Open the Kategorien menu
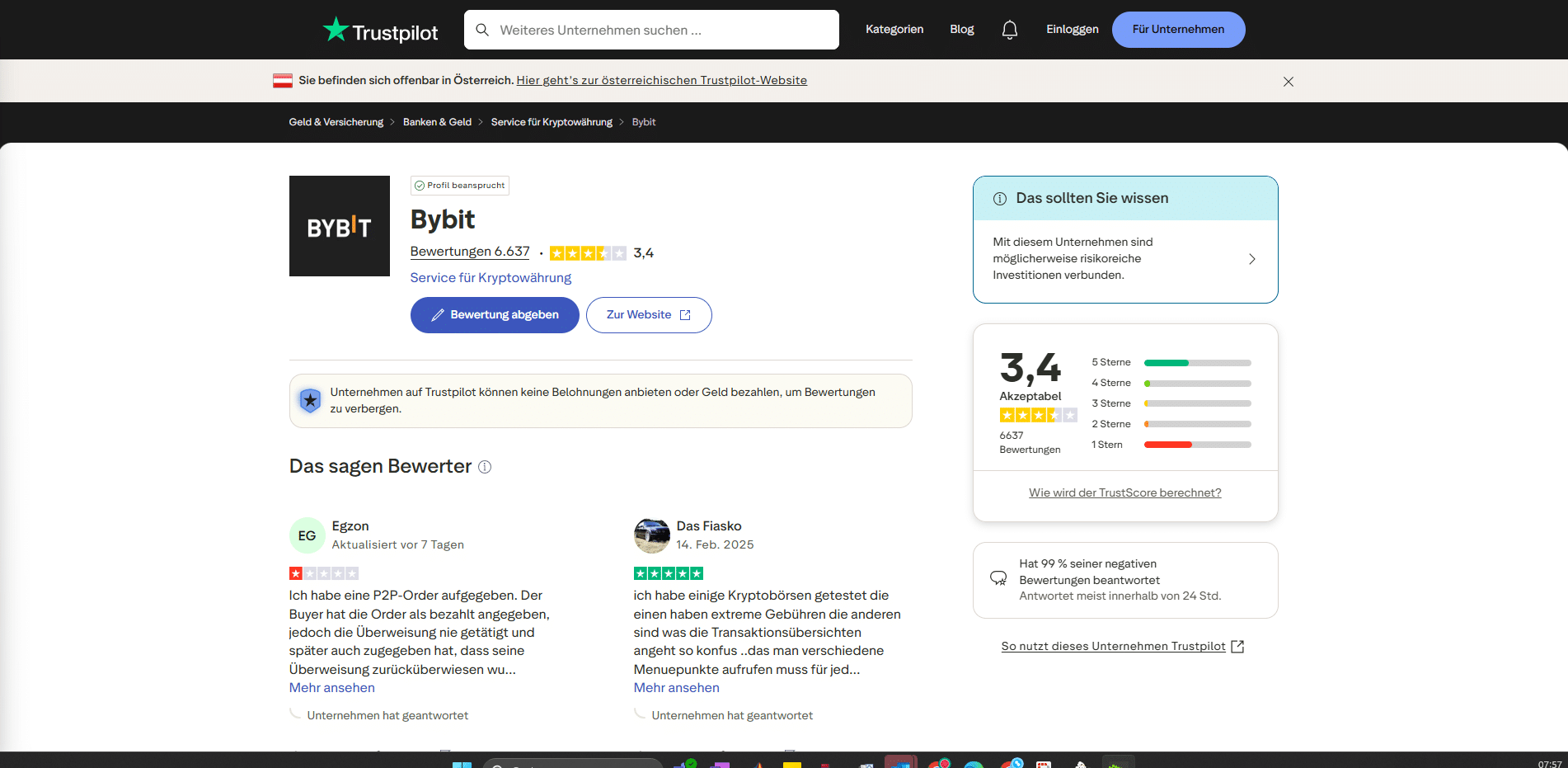This screenshot has height=768, width=1568. [894, 30]
